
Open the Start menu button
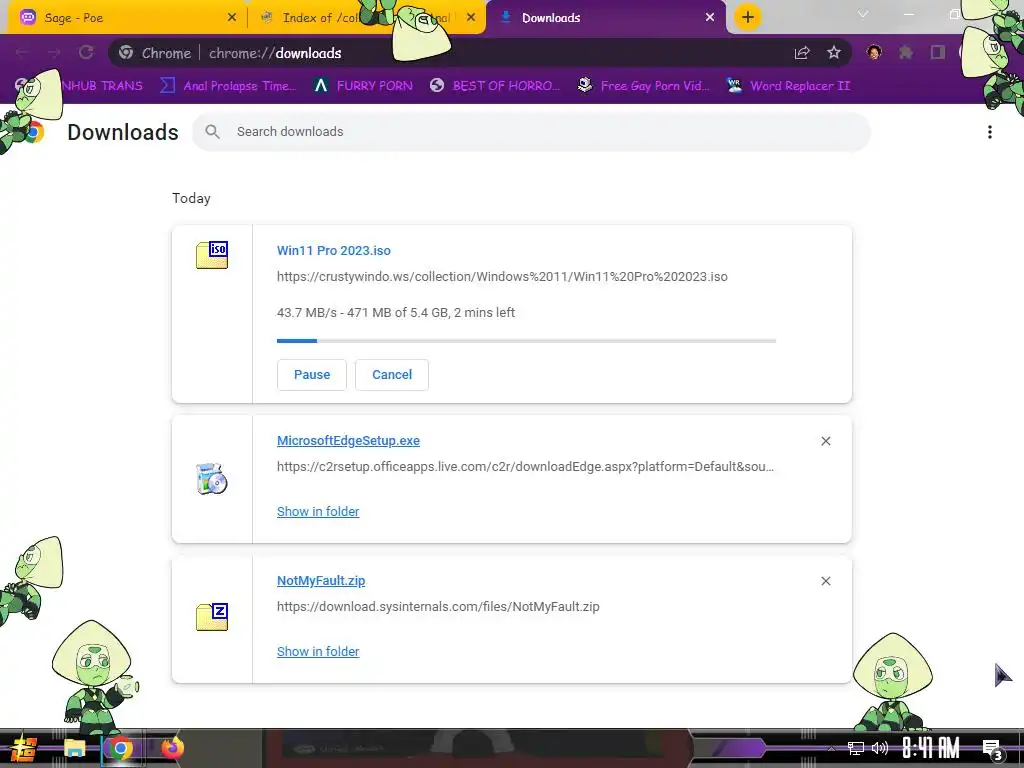coord(24,748)
